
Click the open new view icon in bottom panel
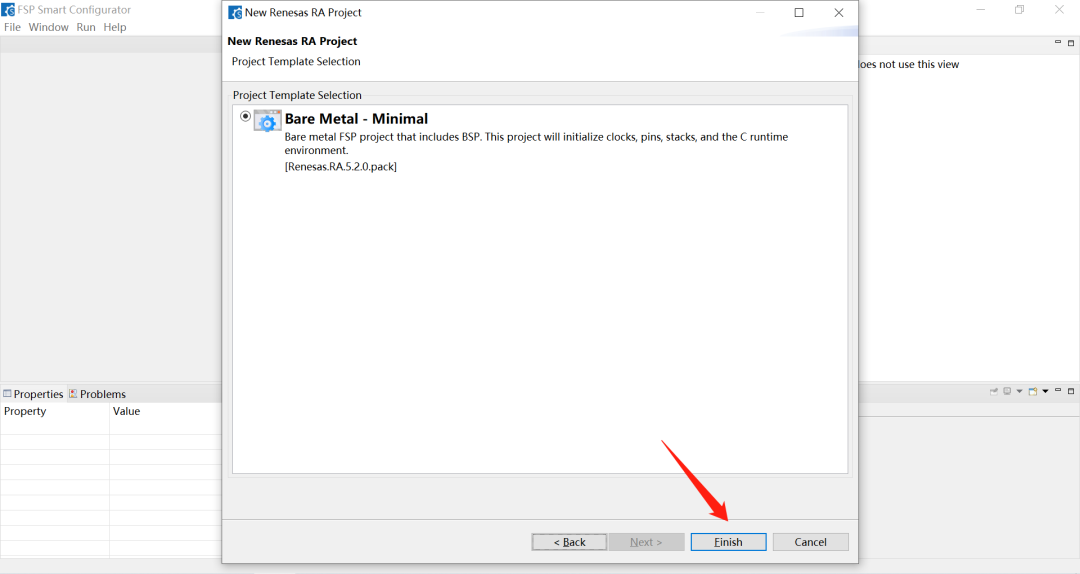(x=1032, y=391)
